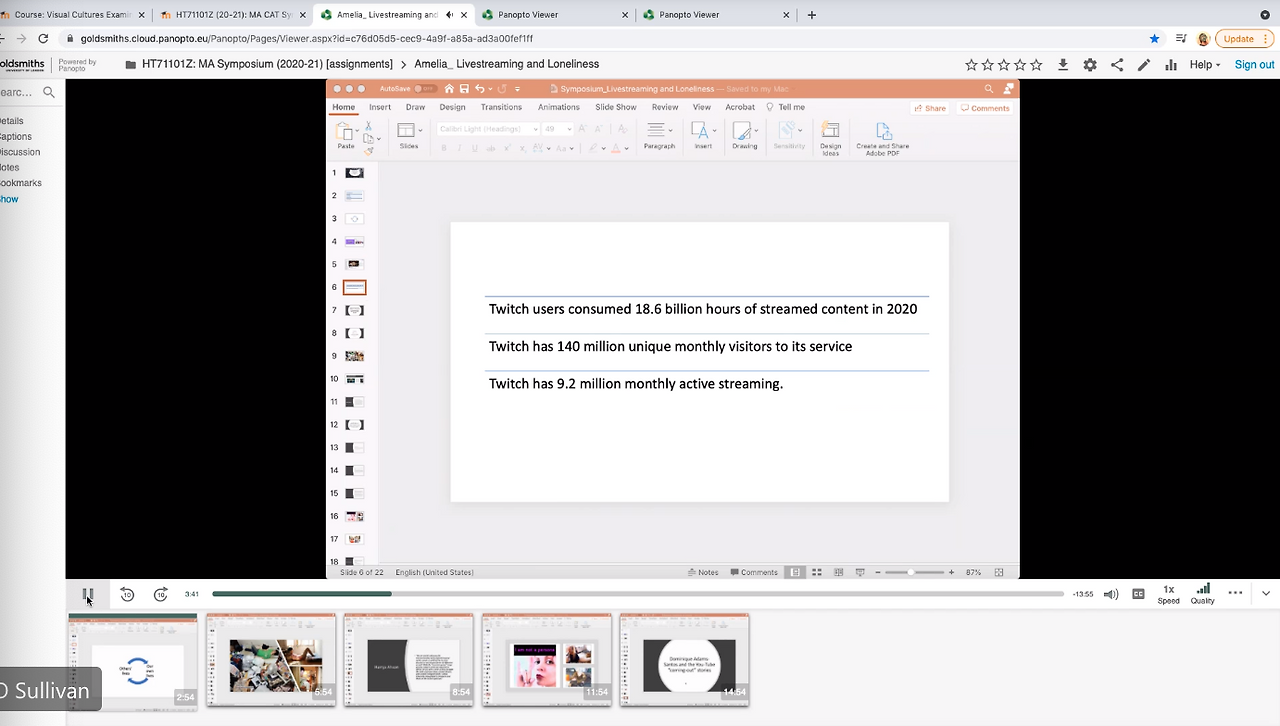Open the playback Speed menu
The width and height of the screenshot is (1280, 726).
[x=1168, y=594]
